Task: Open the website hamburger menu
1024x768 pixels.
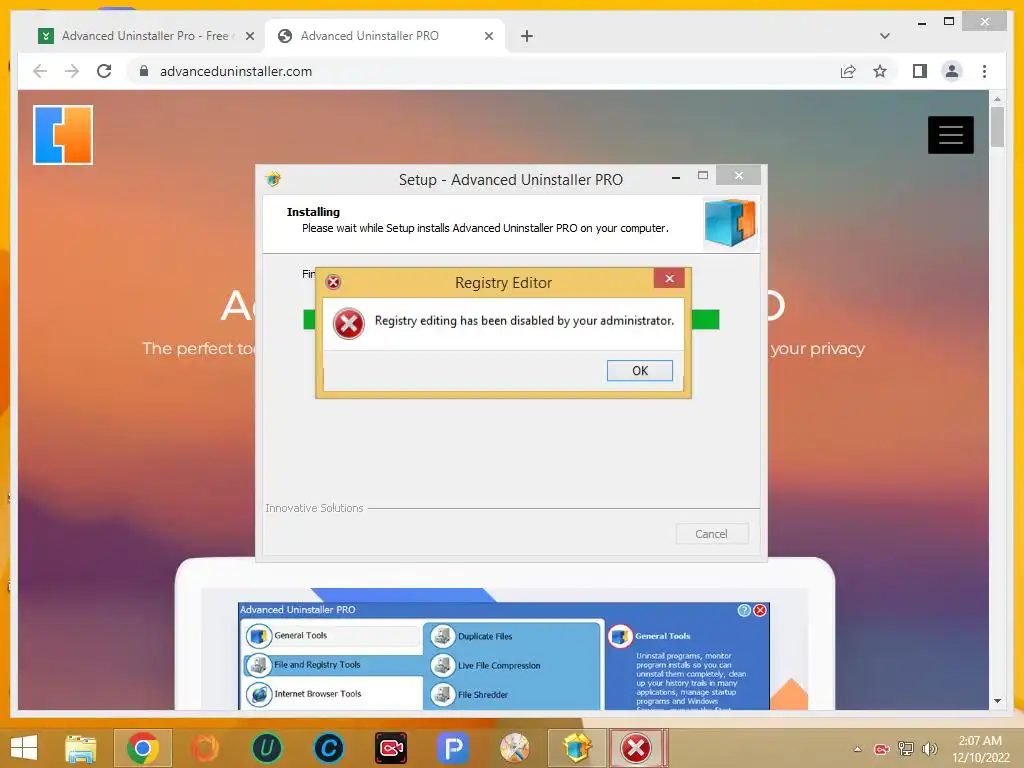Action: click(950, 135)
